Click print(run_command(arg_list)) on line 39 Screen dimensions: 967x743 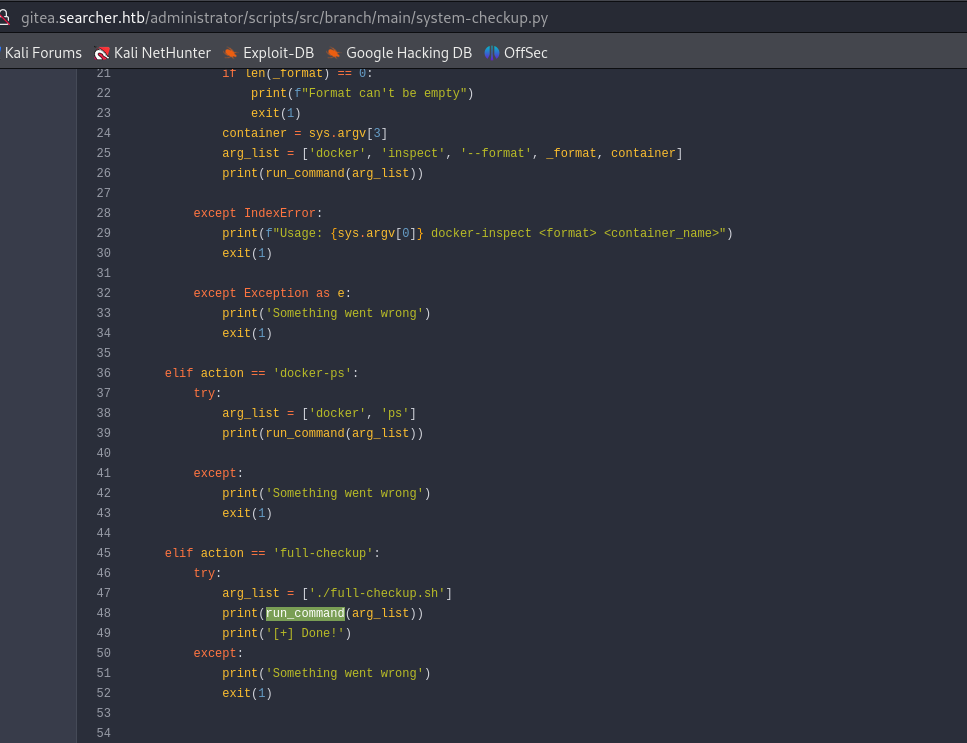[x=323, y=433]
